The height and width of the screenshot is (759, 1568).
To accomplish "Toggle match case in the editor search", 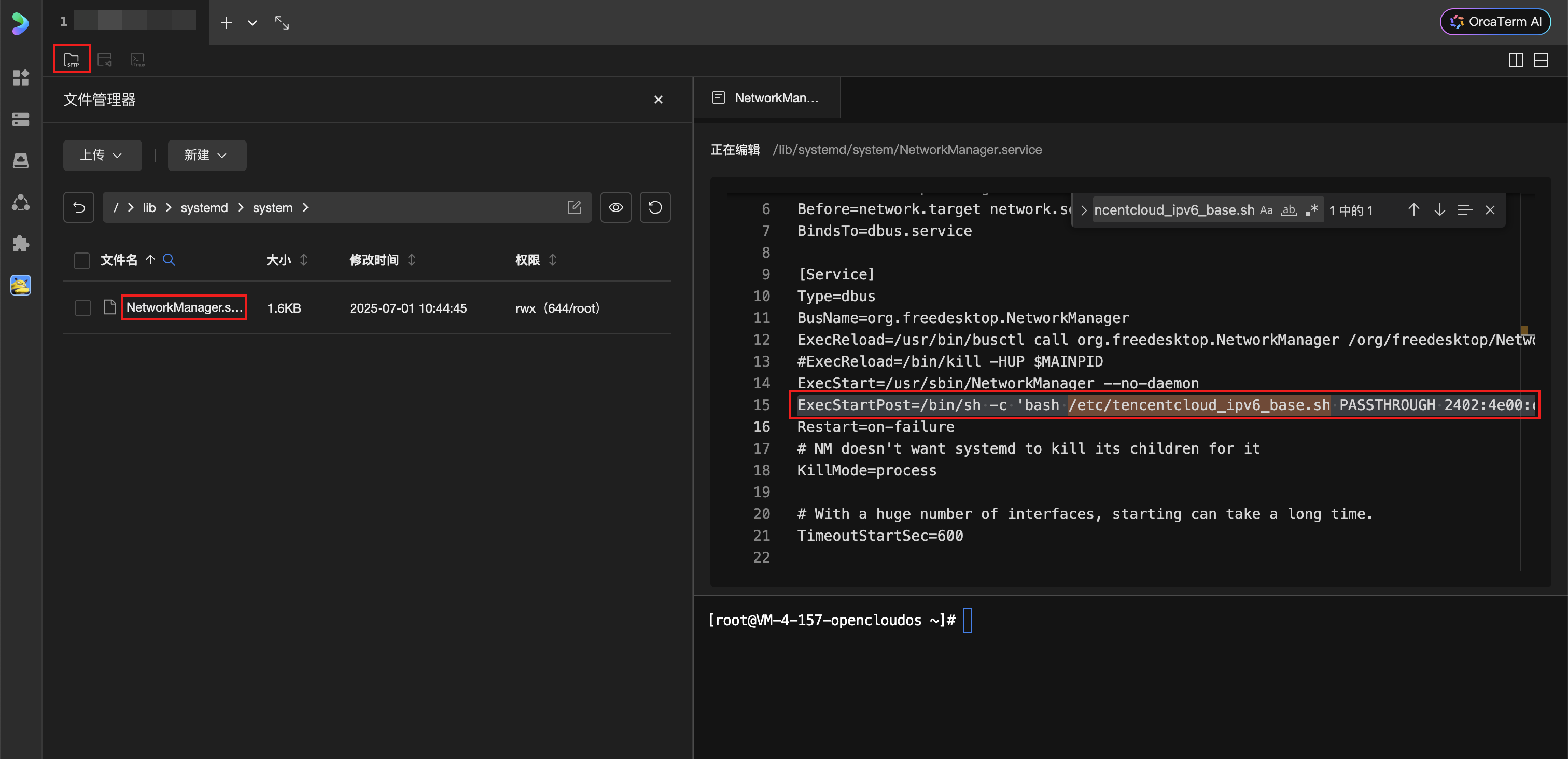I will pyautogui.click(x=1266, y=210).
